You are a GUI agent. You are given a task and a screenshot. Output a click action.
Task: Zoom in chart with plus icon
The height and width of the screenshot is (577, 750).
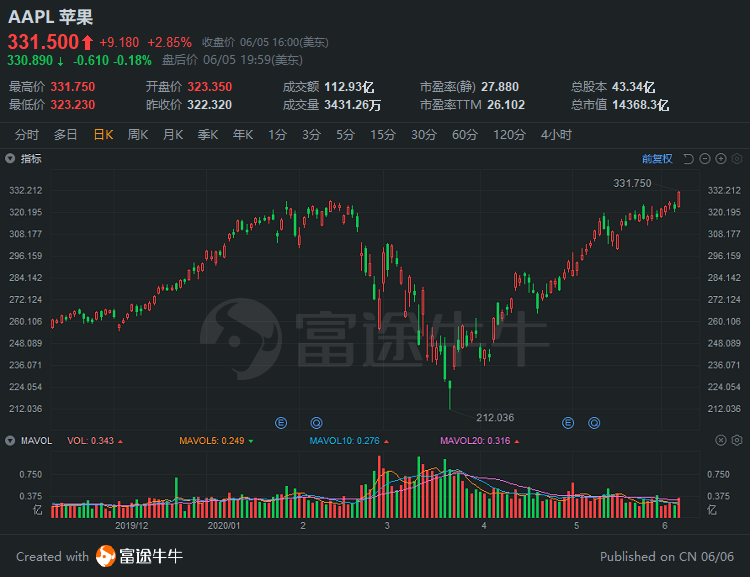pos(721,159)
